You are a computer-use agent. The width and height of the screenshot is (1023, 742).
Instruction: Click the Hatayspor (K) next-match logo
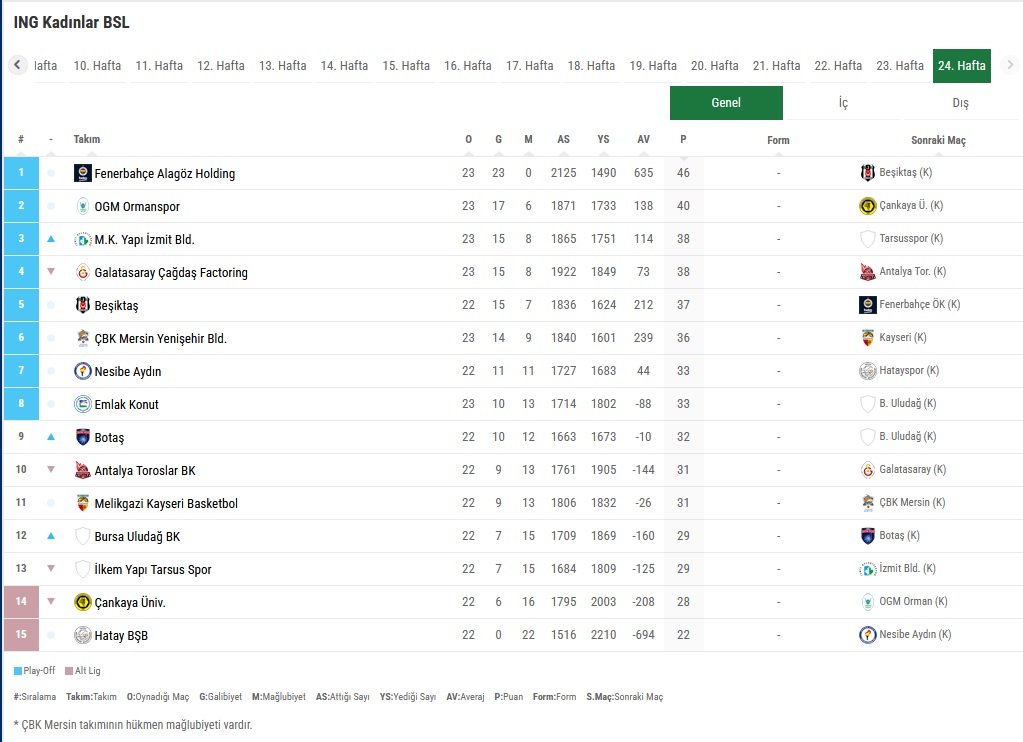click(x=867, y=371)
